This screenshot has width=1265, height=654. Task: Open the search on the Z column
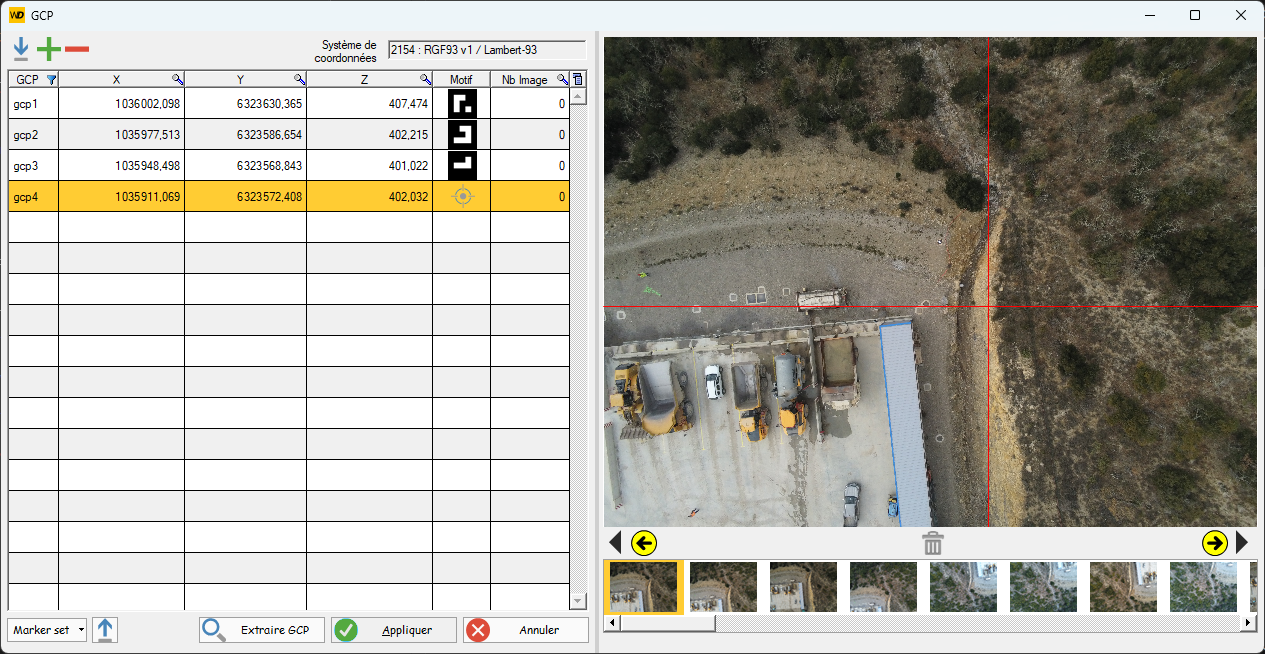[423, 79]
